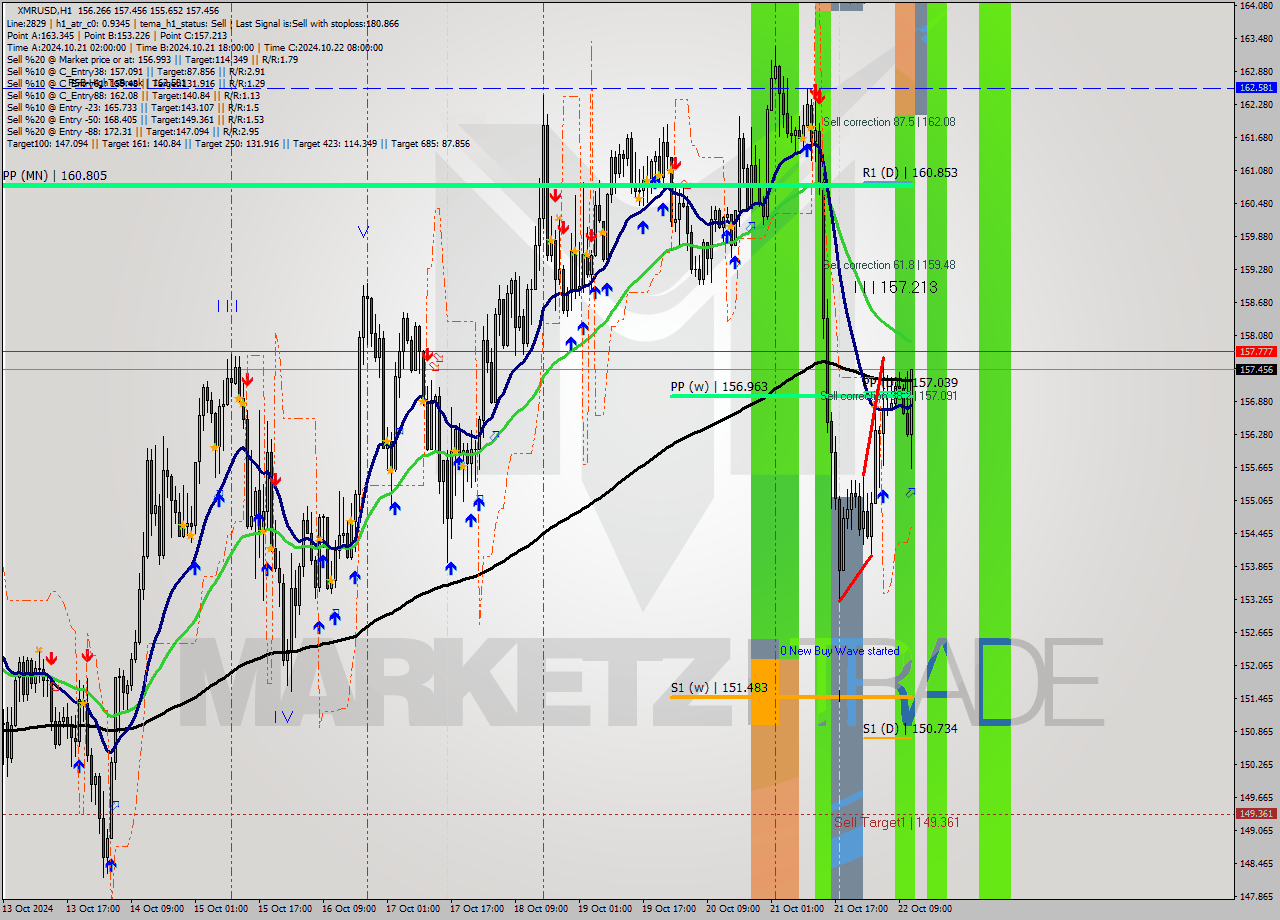Click the R1 (D) | 160.853 label
Viewport: 1280px width, 920px height.
910,173
